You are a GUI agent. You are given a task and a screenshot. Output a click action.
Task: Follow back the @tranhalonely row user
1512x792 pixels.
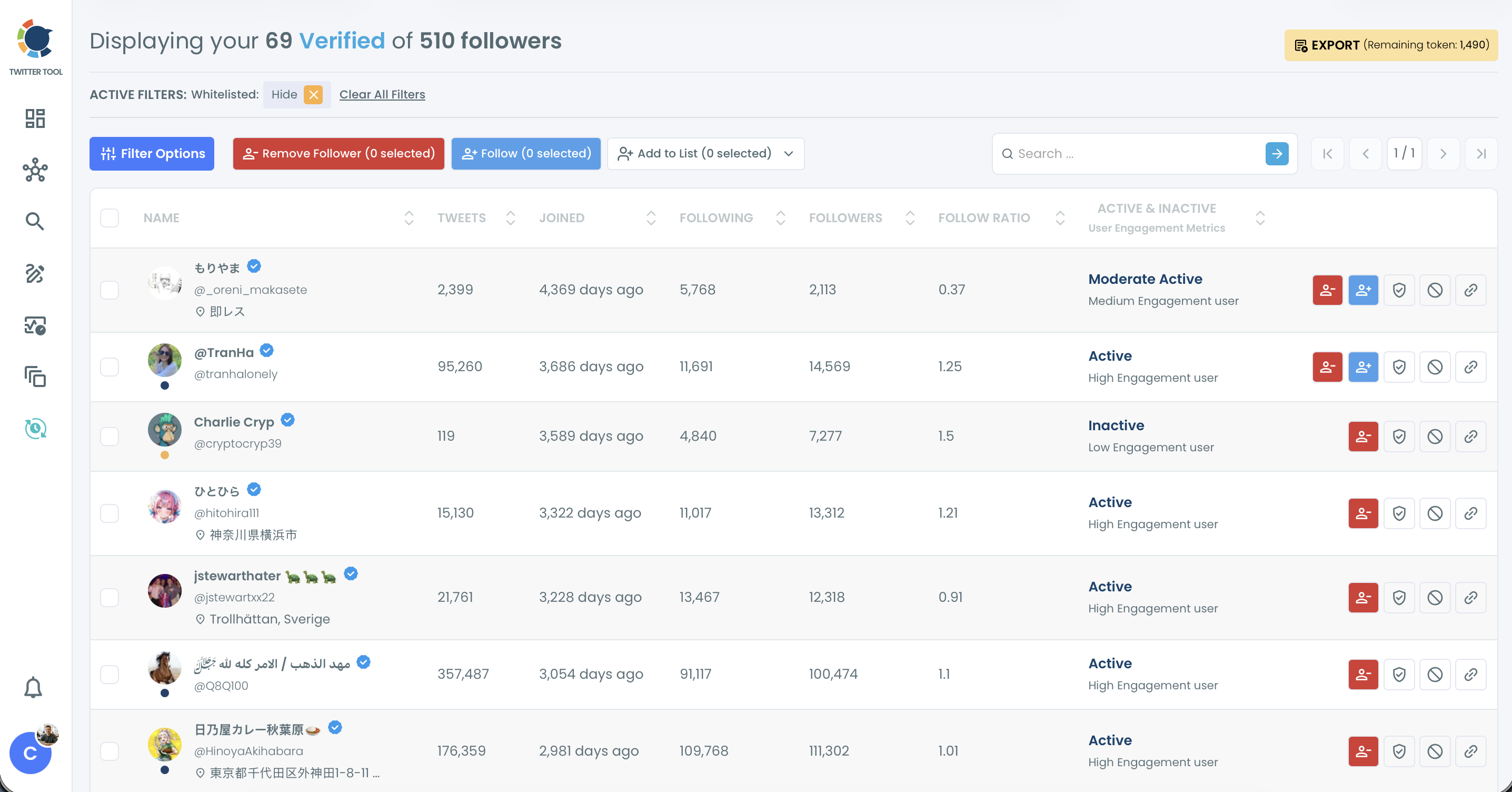pos(1363,367)
